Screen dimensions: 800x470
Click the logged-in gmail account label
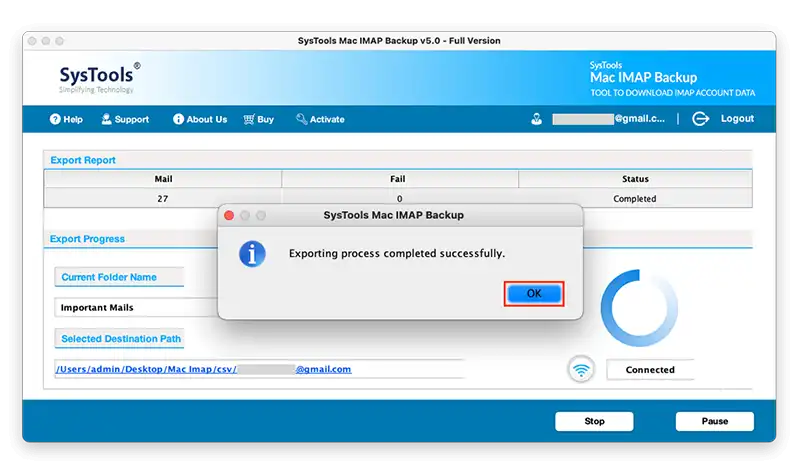point(608,119)
